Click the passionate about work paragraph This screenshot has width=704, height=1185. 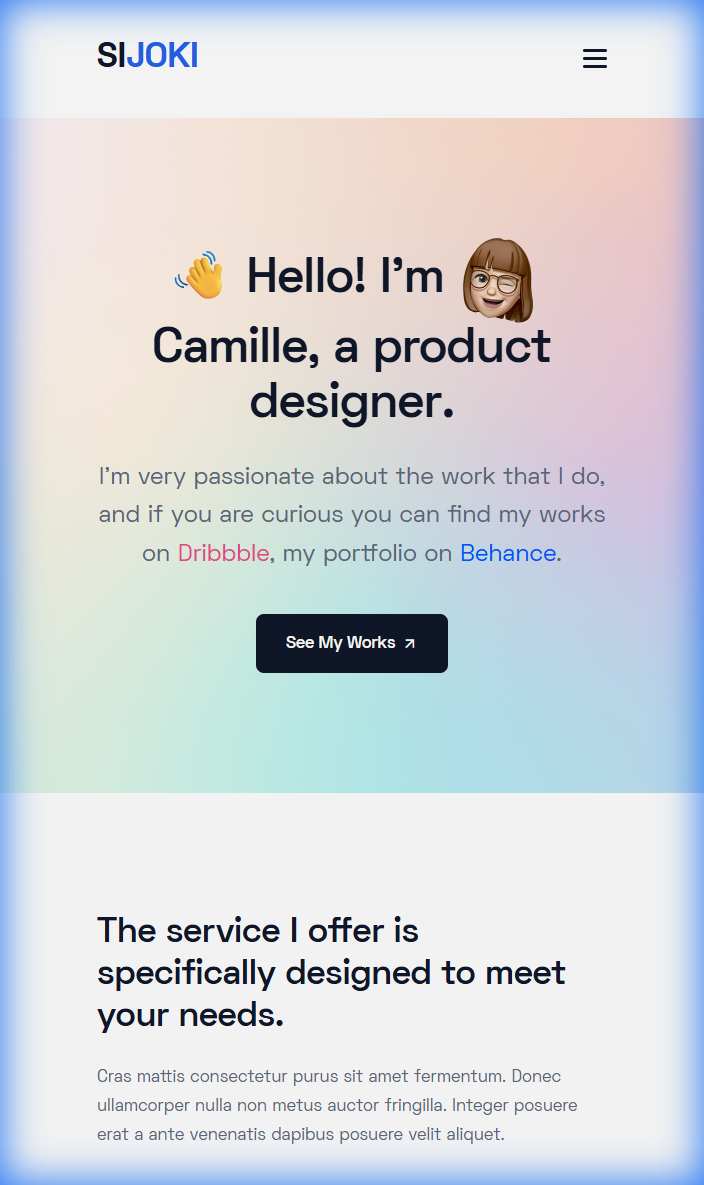pyautogui.click(x=351, y=514)
